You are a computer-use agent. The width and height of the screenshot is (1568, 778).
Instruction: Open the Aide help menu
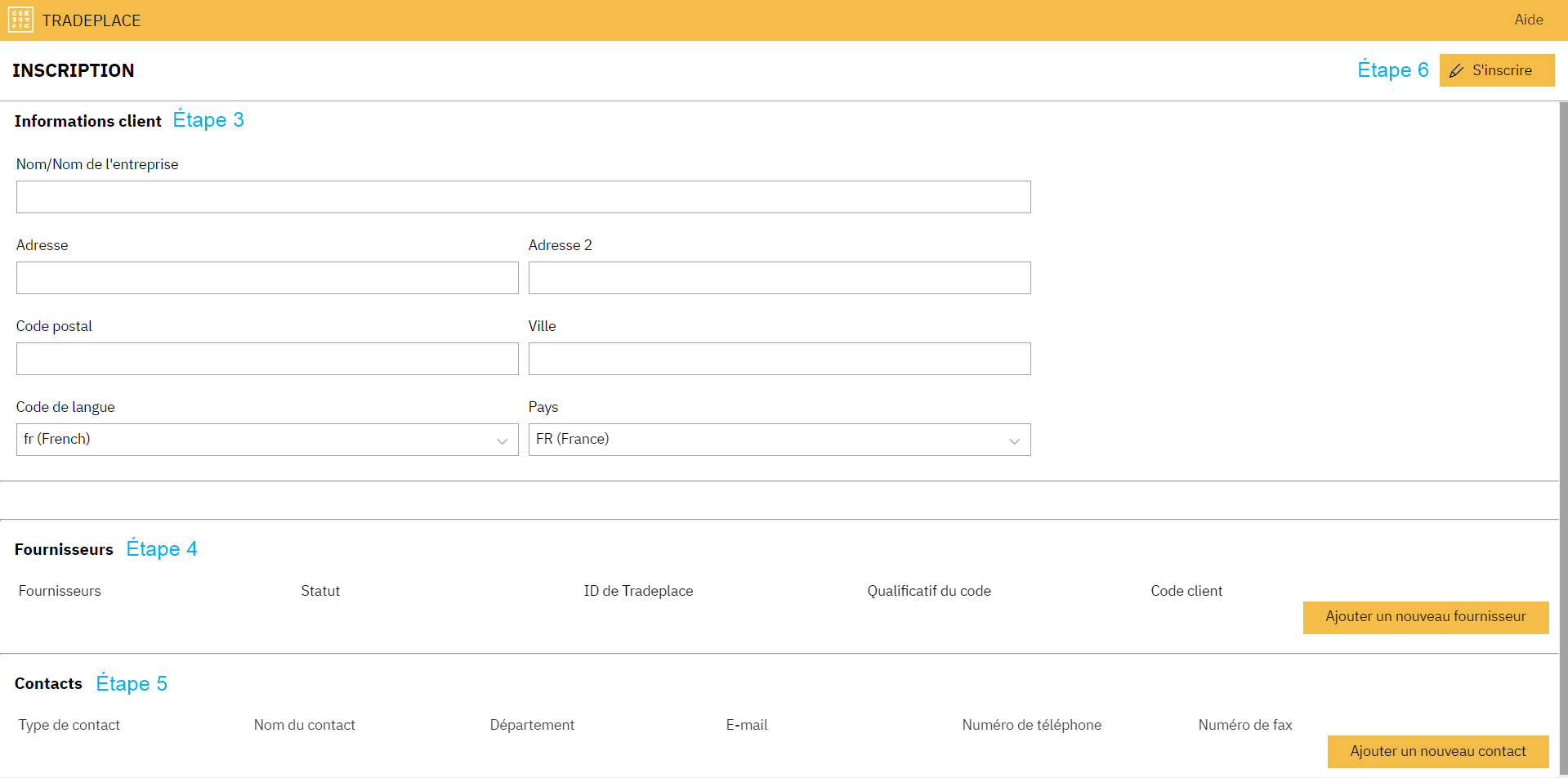(x=1528, y=20)
